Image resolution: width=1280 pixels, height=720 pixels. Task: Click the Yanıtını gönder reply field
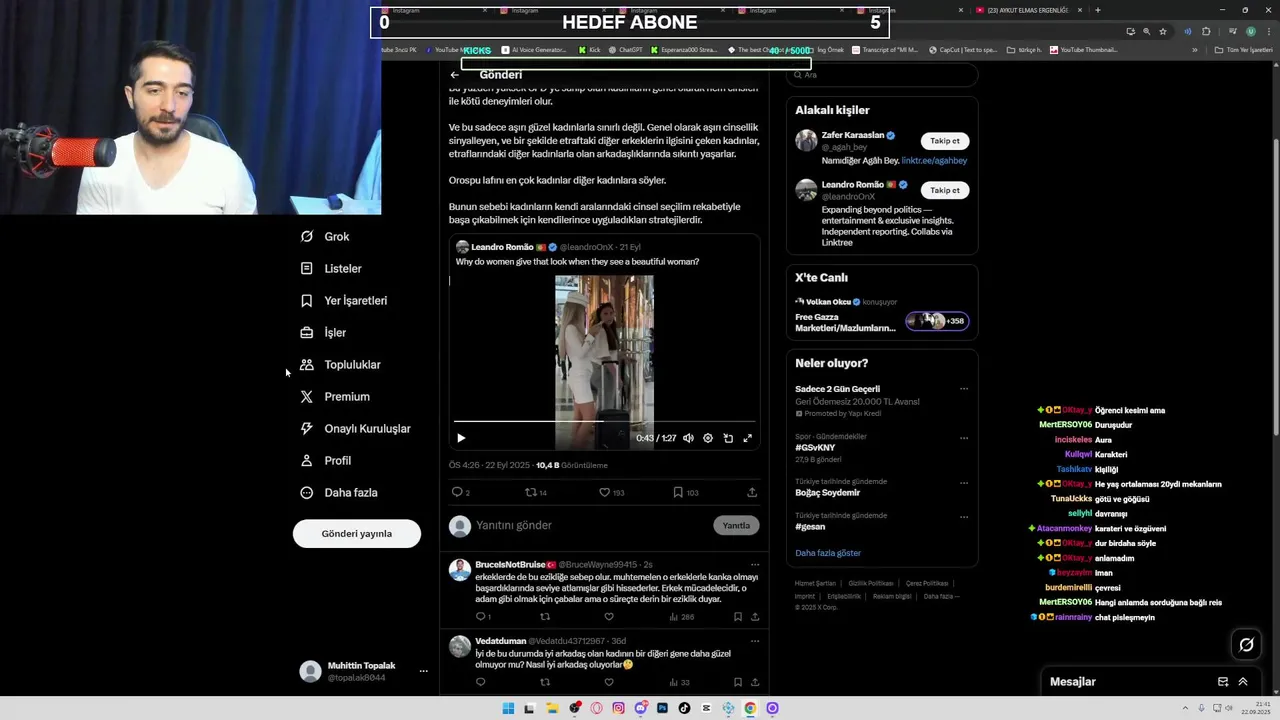tap(590, 525)
